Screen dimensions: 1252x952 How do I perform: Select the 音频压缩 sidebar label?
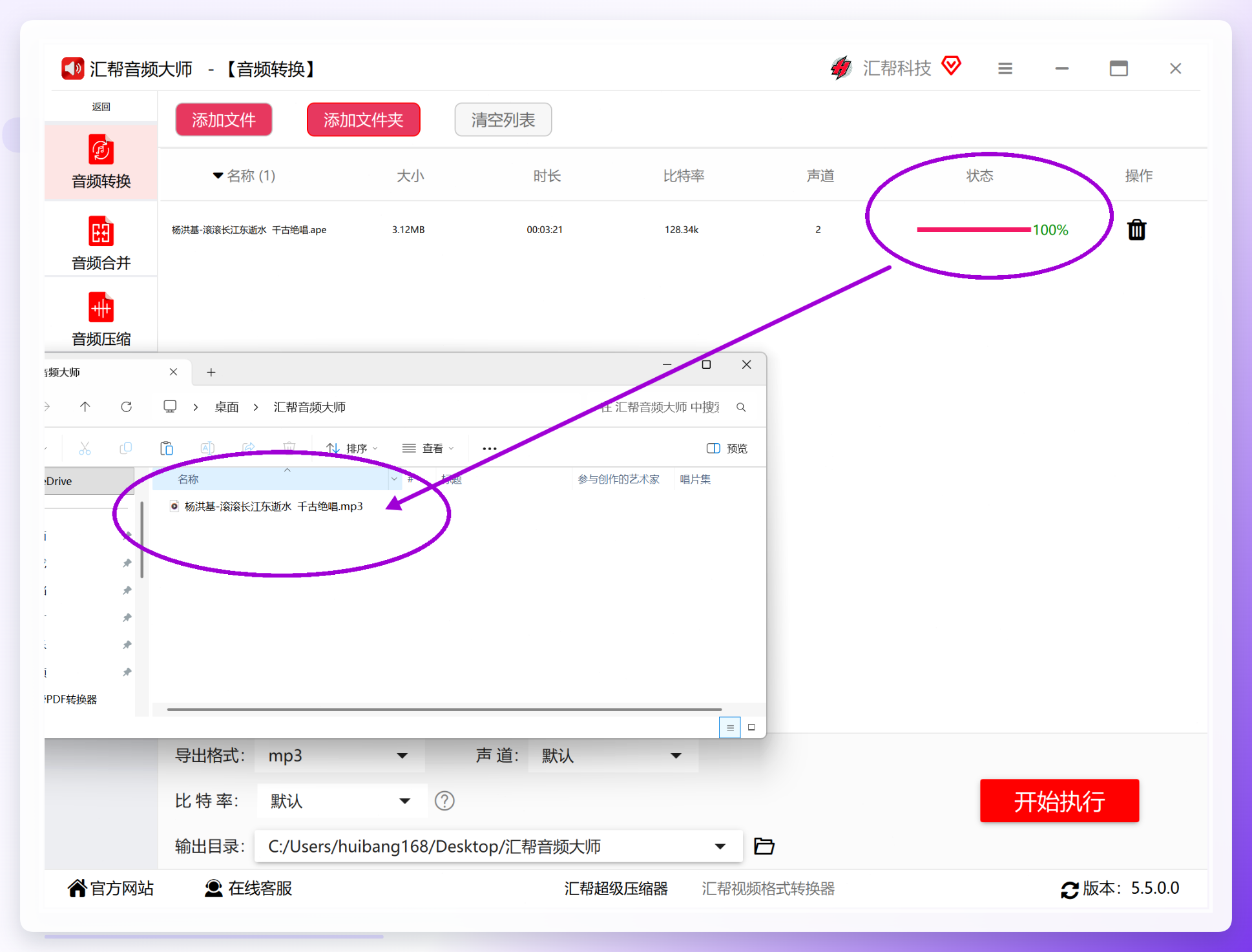101,339
